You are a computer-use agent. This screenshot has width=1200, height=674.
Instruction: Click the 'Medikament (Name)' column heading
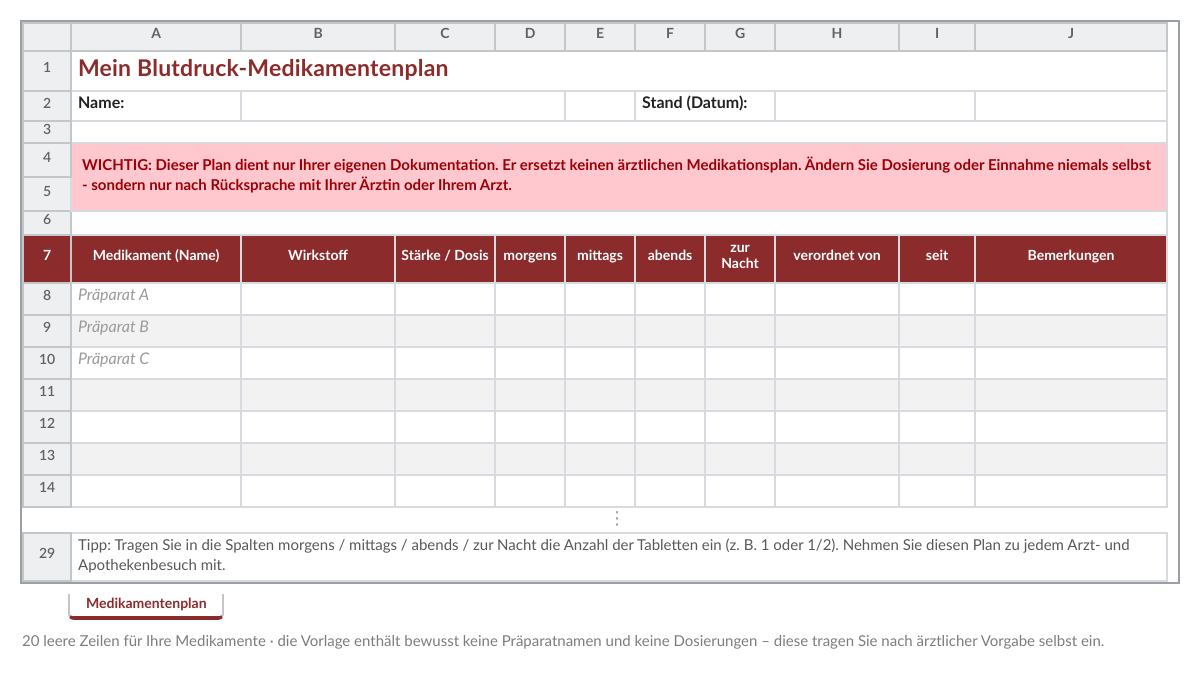156,257
